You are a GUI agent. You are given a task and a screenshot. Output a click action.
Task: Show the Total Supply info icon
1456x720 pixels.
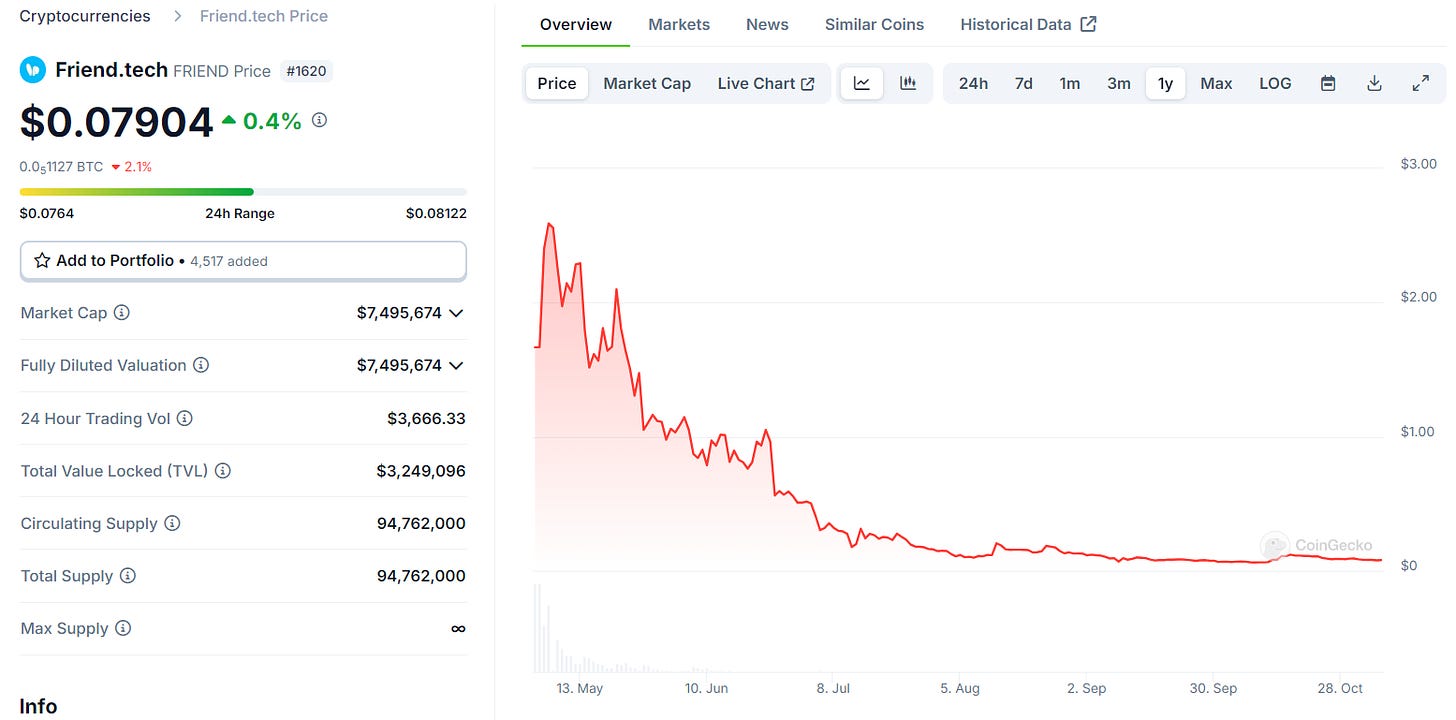[x=128, y=576]
